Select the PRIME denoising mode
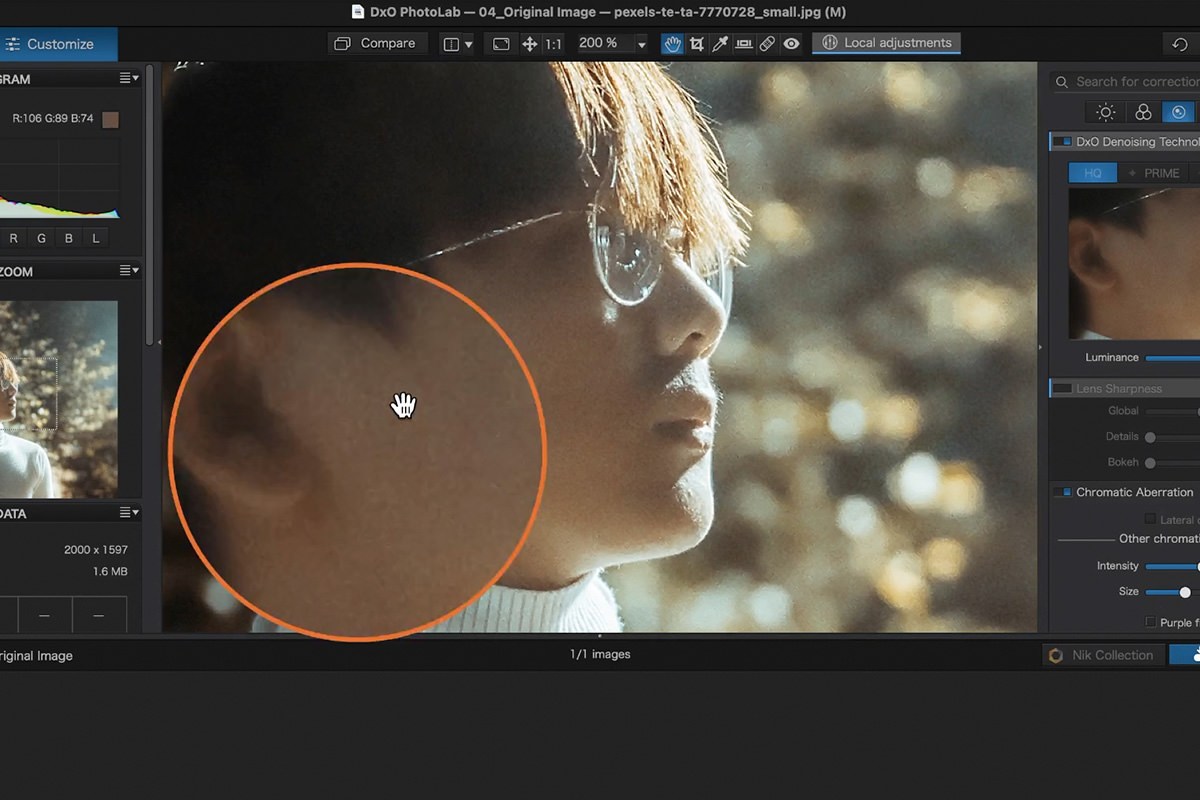Image resolution: width=1200 pixels, height=800 pixels. pos(1153,173)
